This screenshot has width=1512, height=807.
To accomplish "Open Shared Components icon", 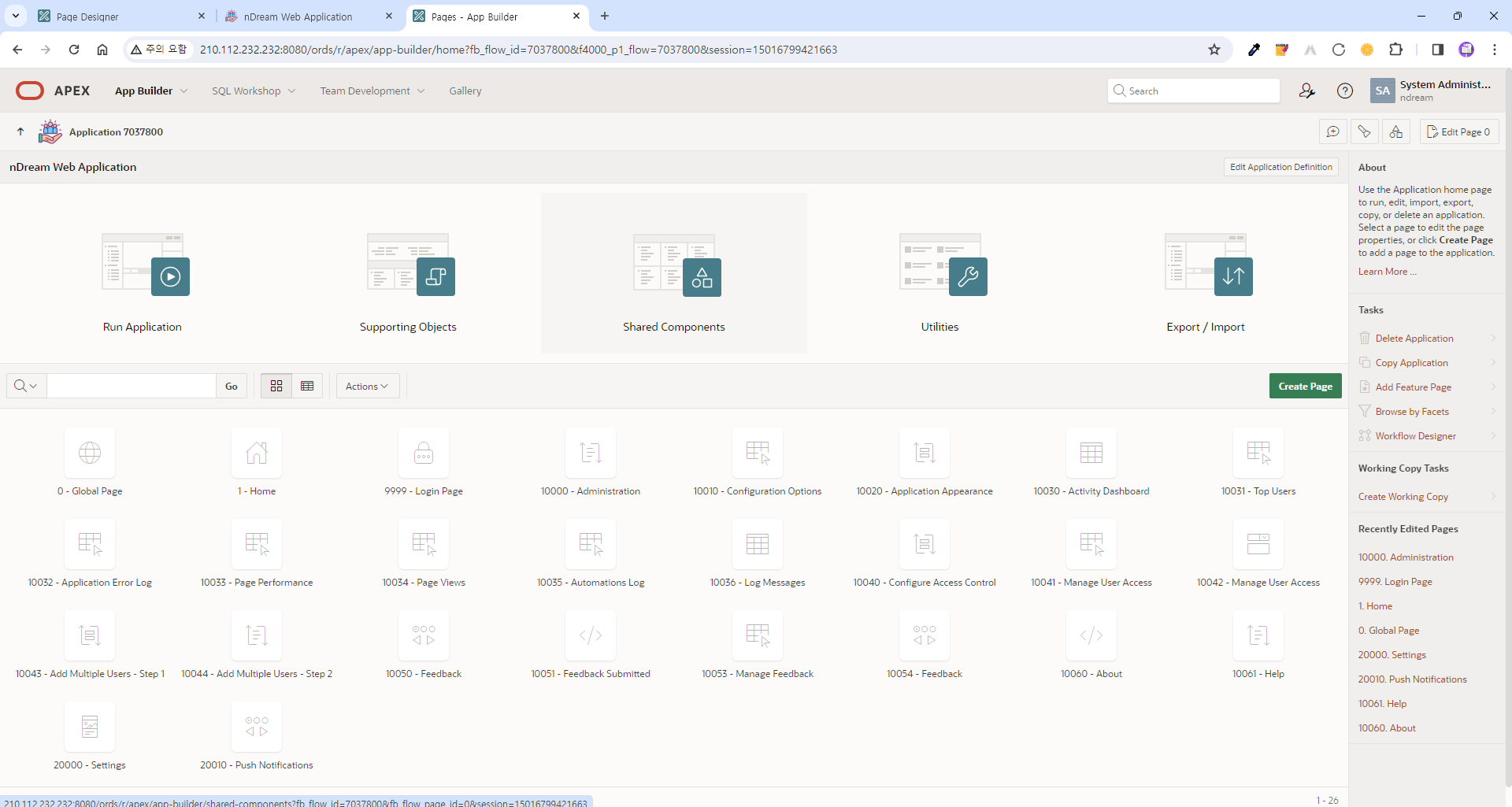I will (x=677, y=265).
